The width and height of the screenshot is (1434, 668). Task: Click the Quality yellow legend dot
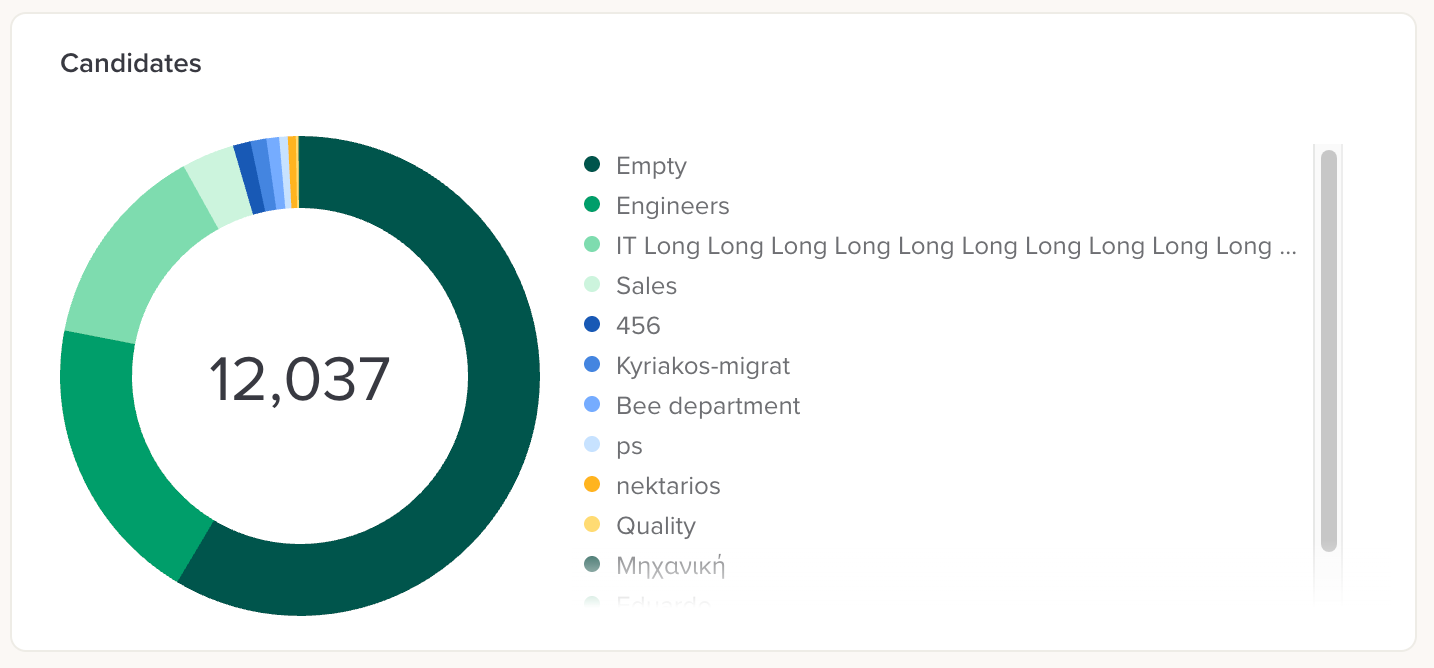[591, 525]
